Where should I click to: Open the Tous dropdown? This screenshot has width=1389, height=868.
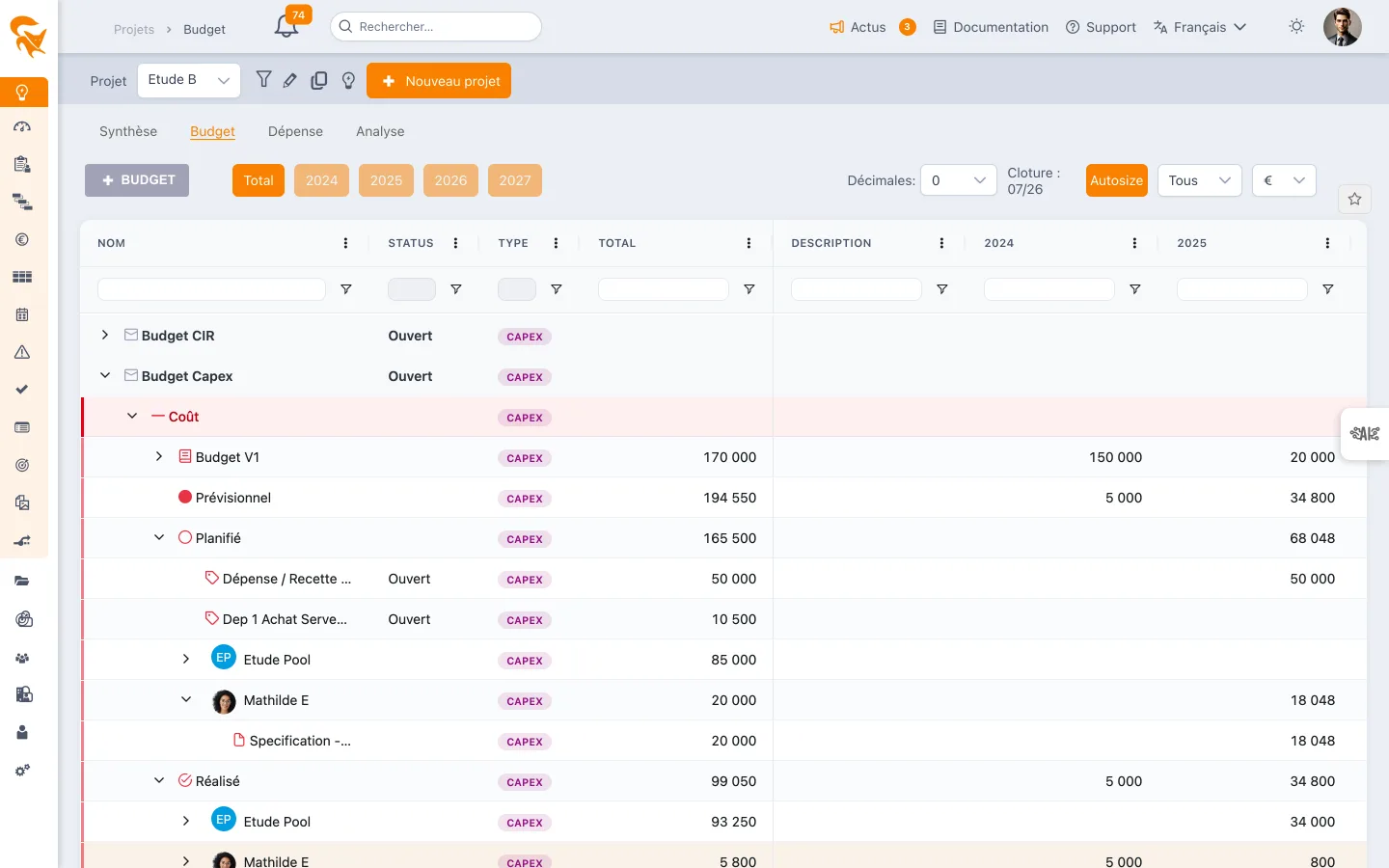1200,180
